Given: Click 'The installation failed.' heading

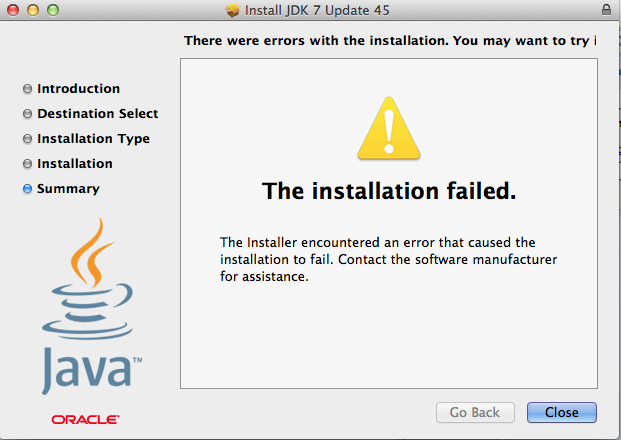Looking at the screenshot, I should coord(389,191).
